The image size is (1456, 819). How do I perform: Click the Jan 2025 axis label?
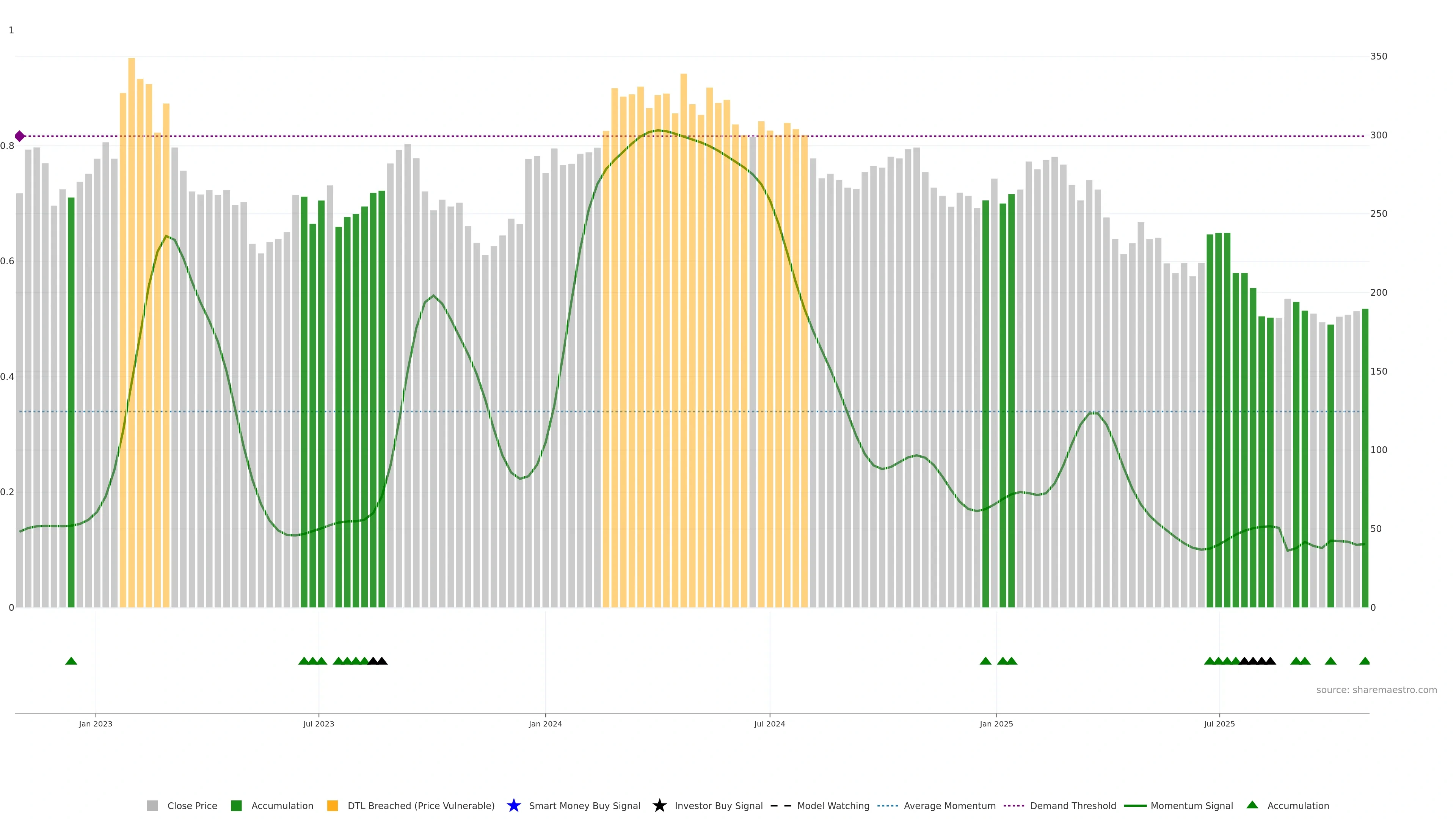(996, 723)
